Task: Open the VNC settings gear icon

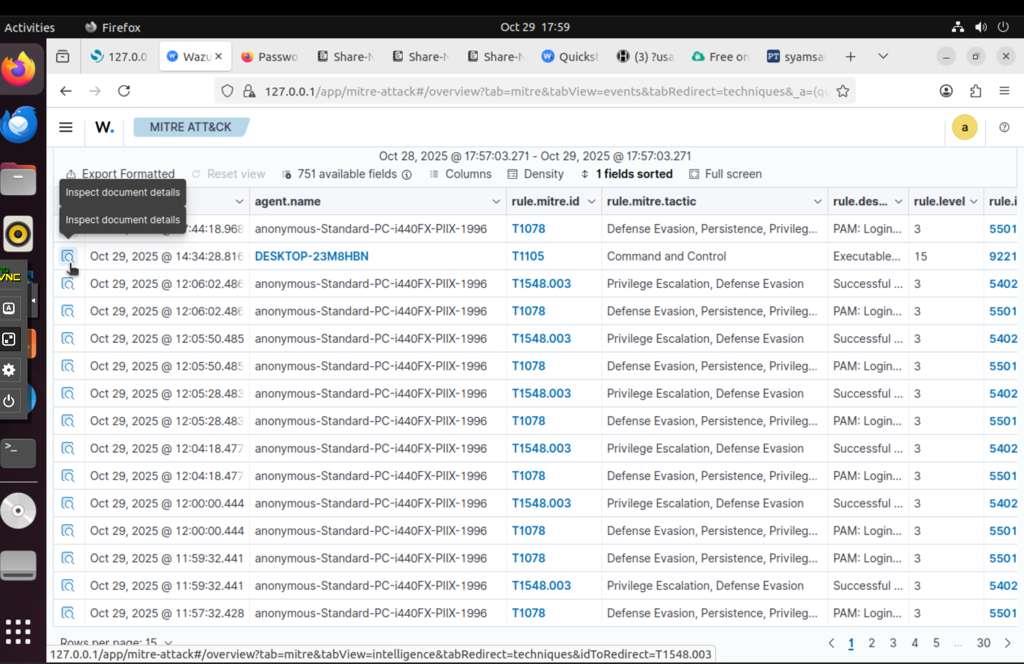Action: click(x=8, y=370)
